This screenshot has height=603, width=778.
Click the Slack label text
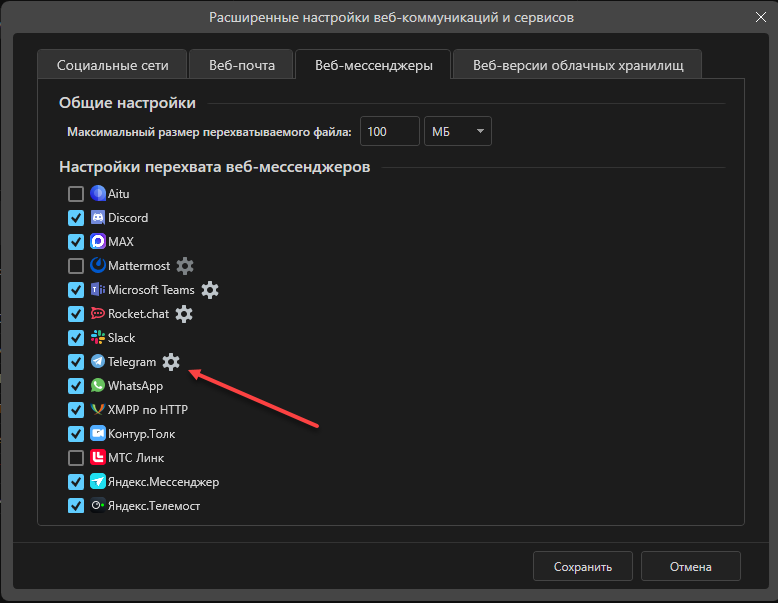click(122, 338)
